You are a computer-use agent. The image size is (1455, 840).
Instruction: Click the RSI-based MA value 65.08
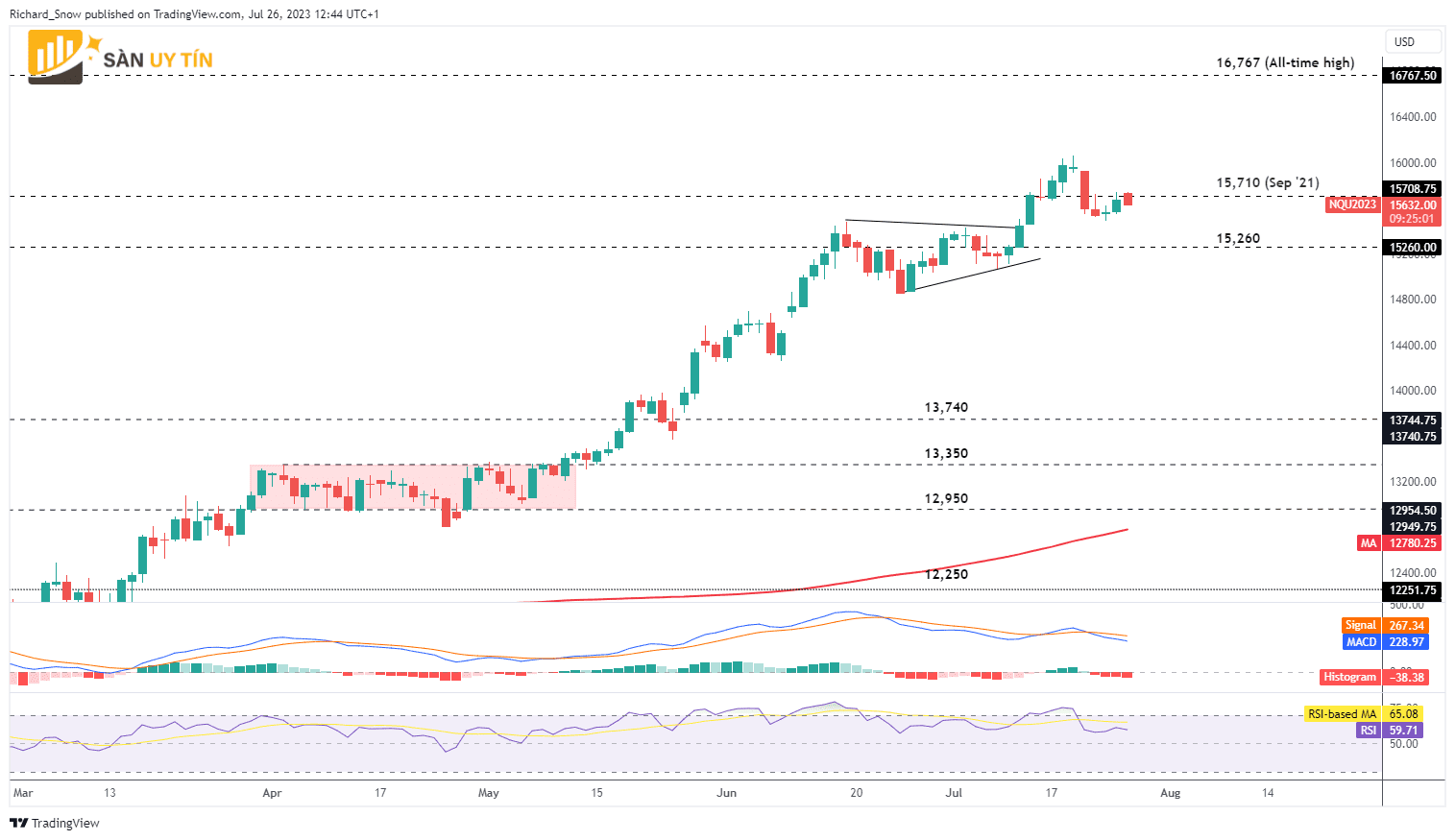(1403, 713)
